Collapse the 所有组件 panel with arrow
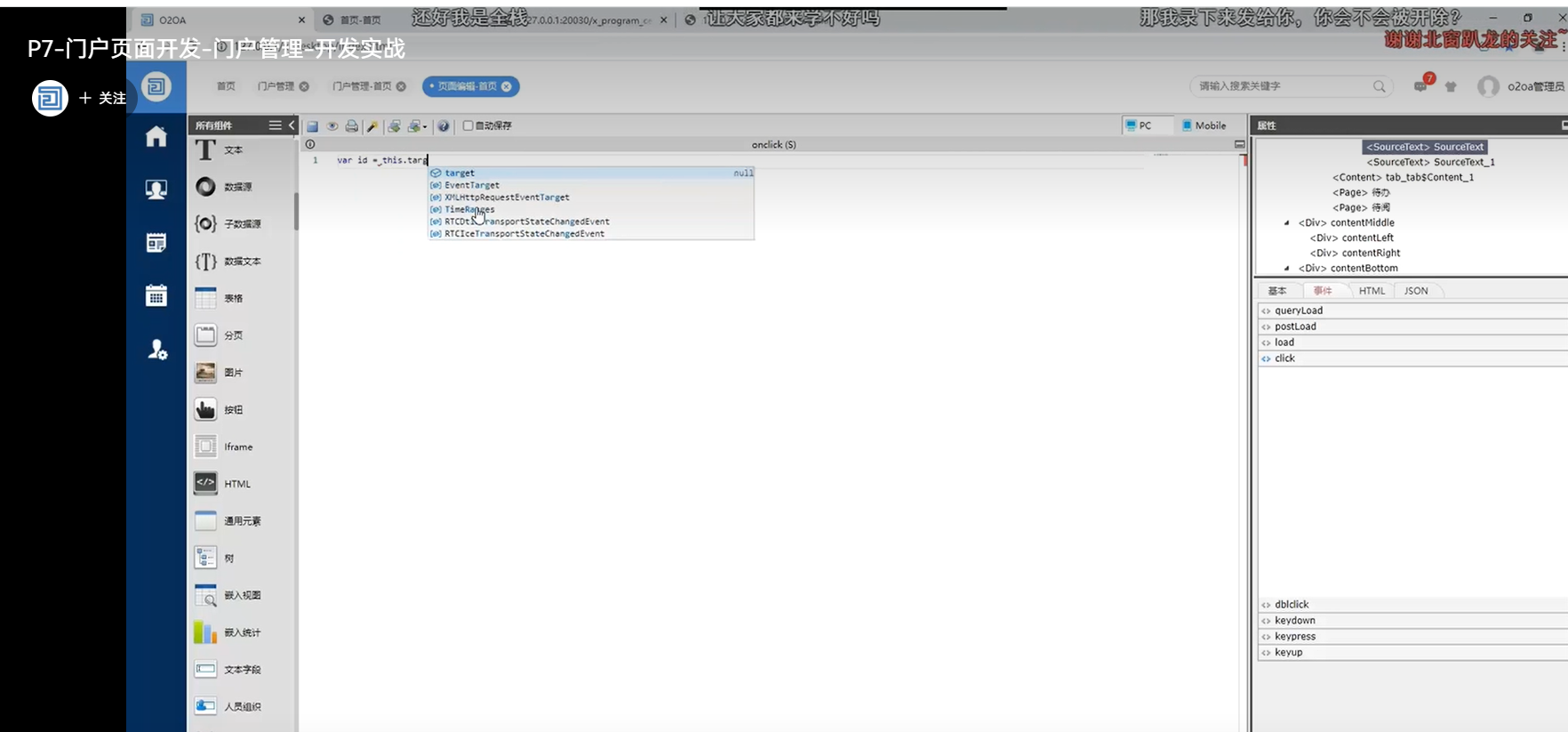 point(291,125)
